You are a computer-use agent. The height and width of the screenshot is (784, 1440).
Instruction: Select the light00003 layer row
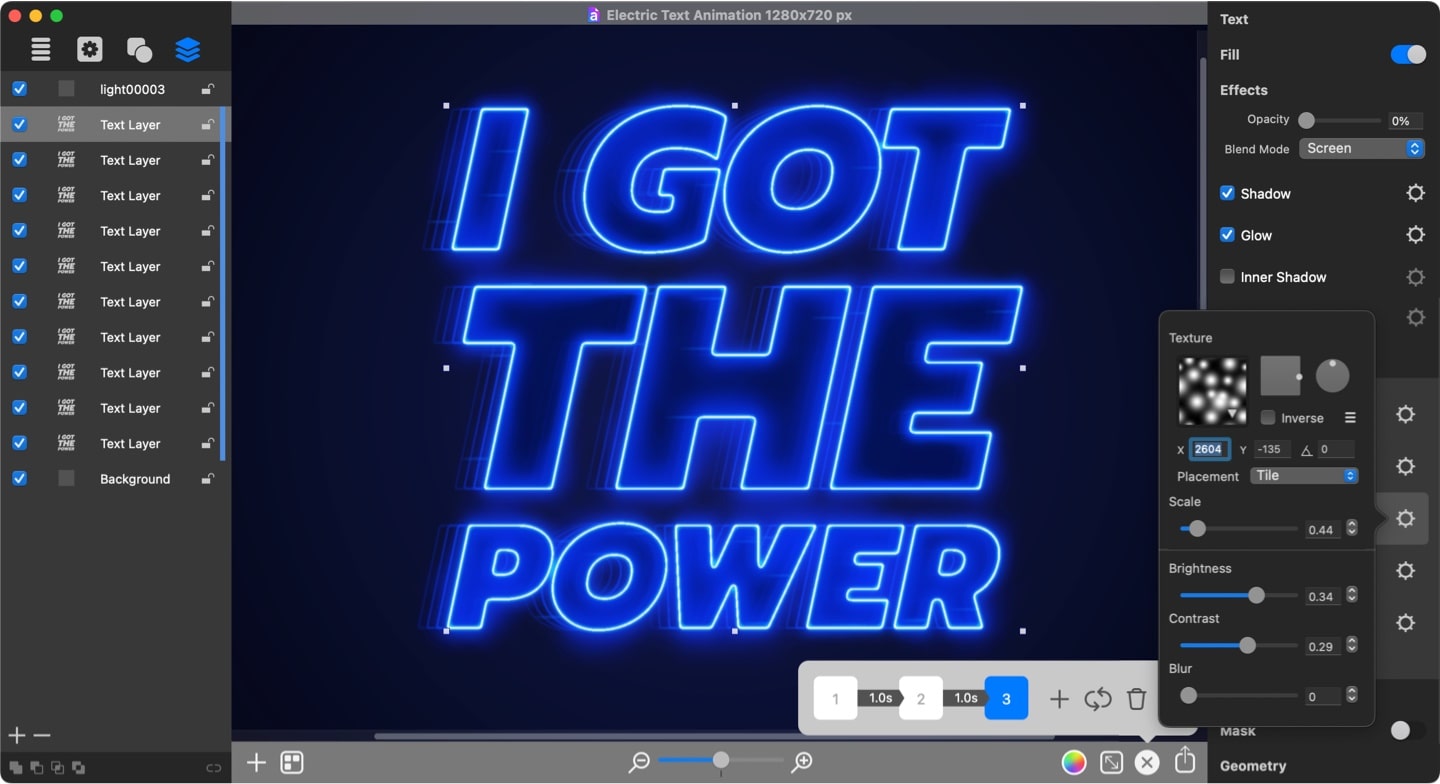pyautogui.click(x=115, y=89)
